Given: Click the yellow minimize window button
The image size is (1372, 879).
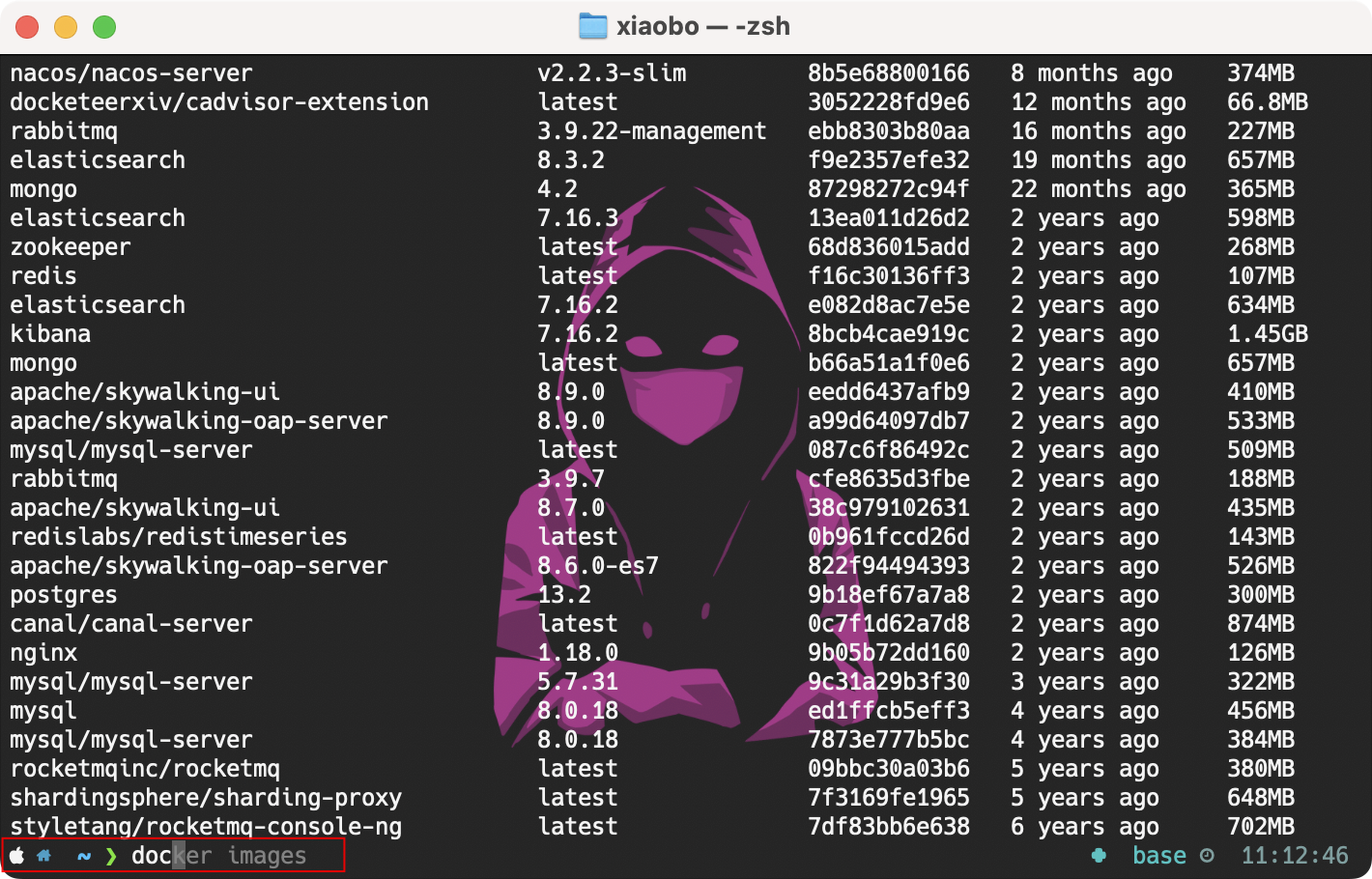Looking at the screenshot, I should [66, 27].
